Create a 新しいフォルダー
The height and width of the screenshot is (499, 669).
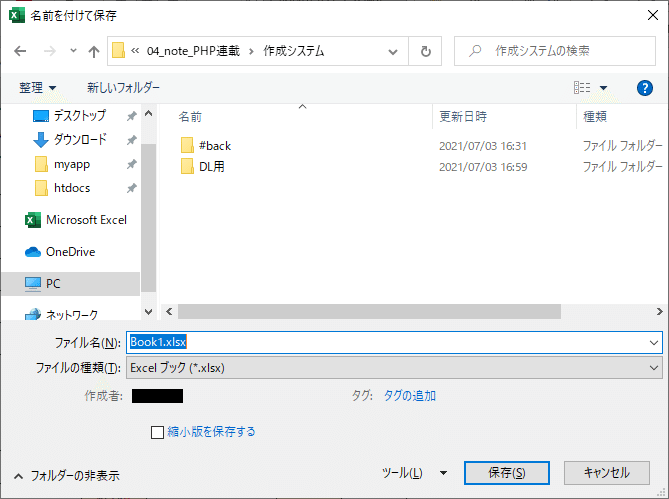pyautogui.click(x=123, y=87)
